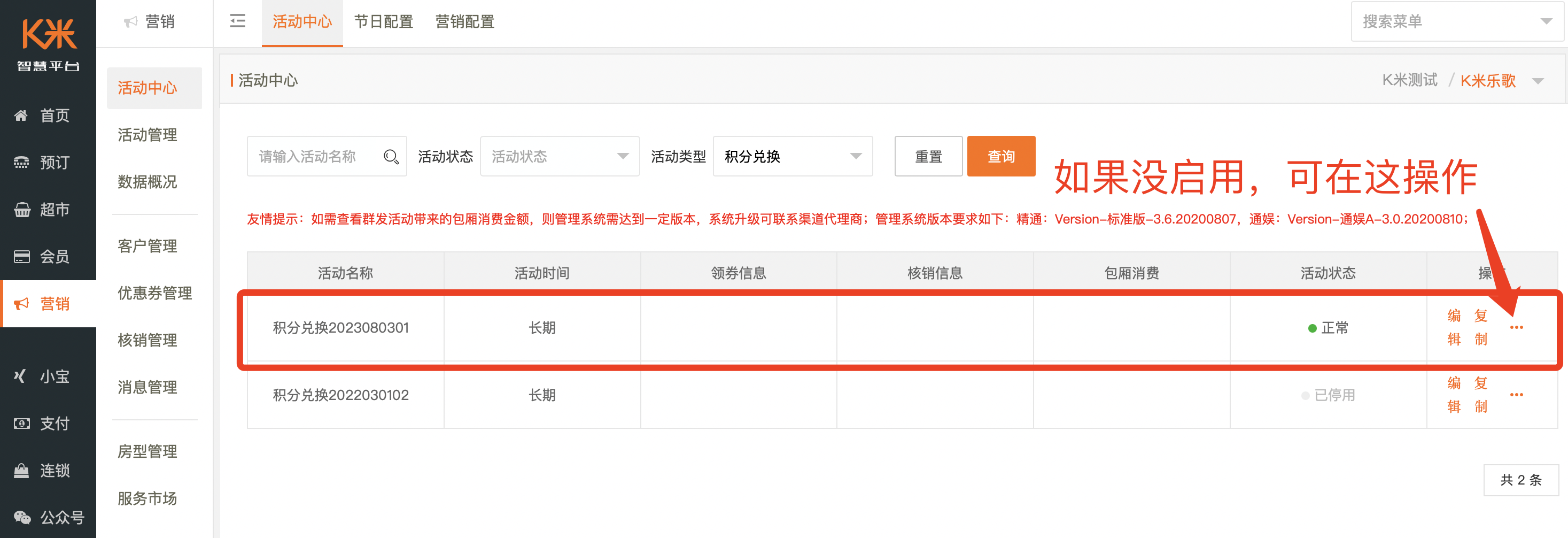This screenshot has width=1568, height=538.
Task: Select 活动管理 in the submenu
Action: pyautogui.click(x=148, y=135)
